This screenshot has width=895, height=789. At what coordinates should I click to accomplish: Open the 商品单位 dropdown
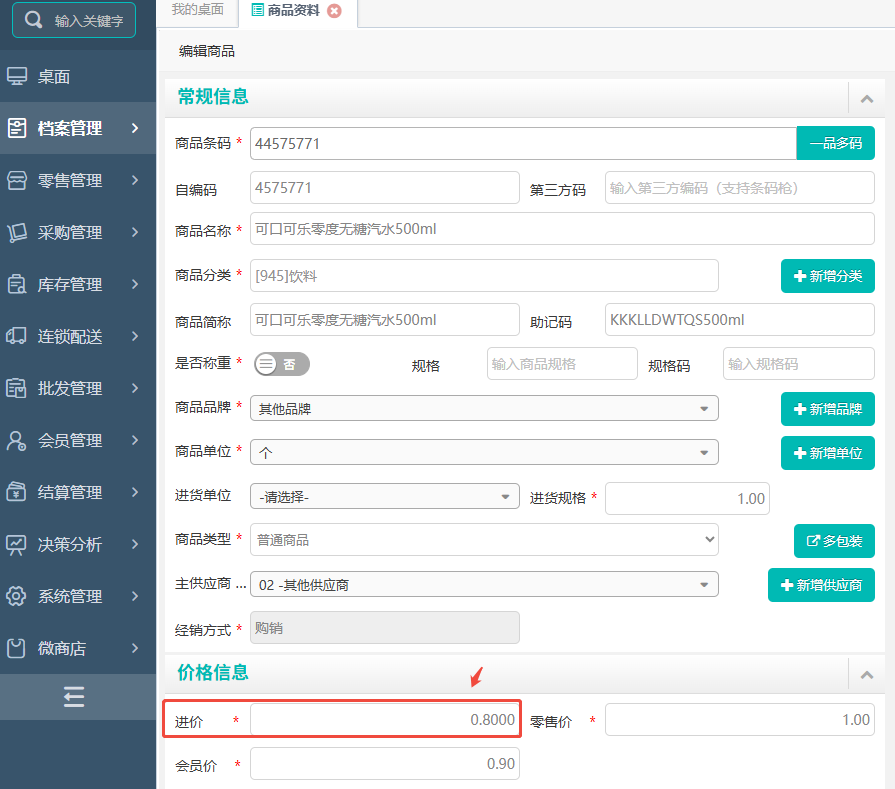484,453
